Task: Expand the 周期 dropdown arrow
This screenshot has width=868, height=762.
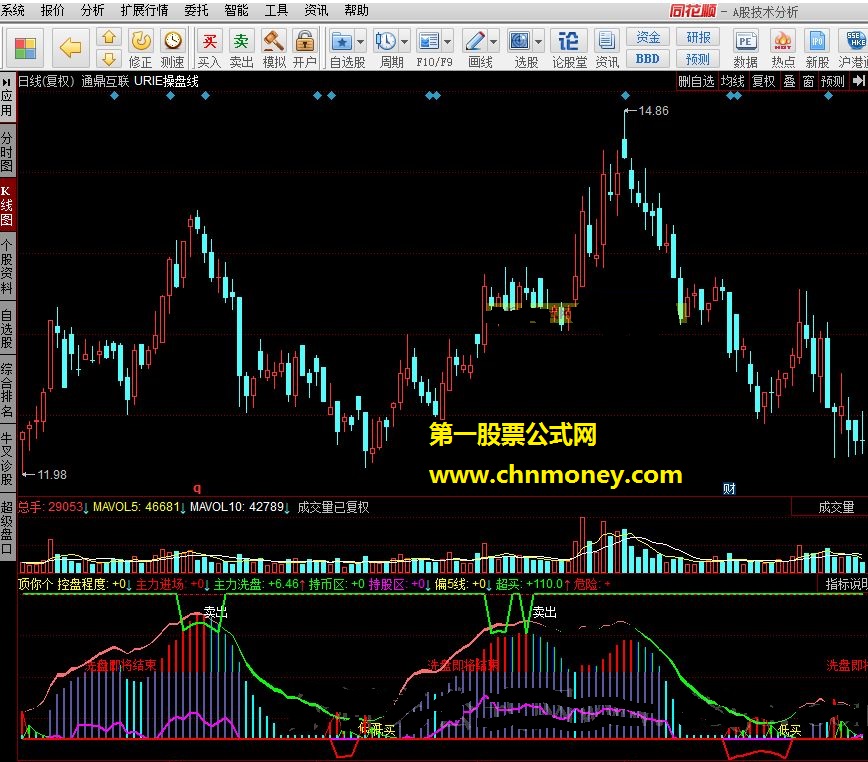Action: click(405, 42)
